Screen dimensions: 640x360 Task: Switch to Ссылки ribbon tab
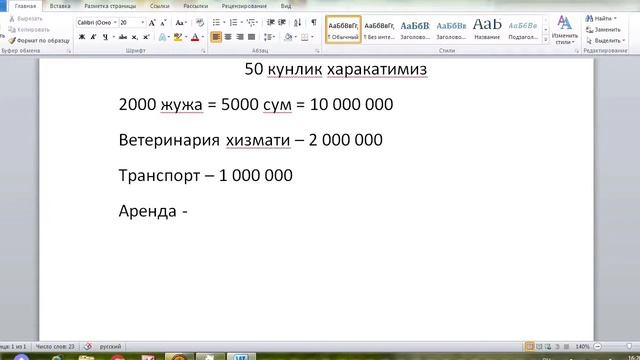(x=160, y=6)
